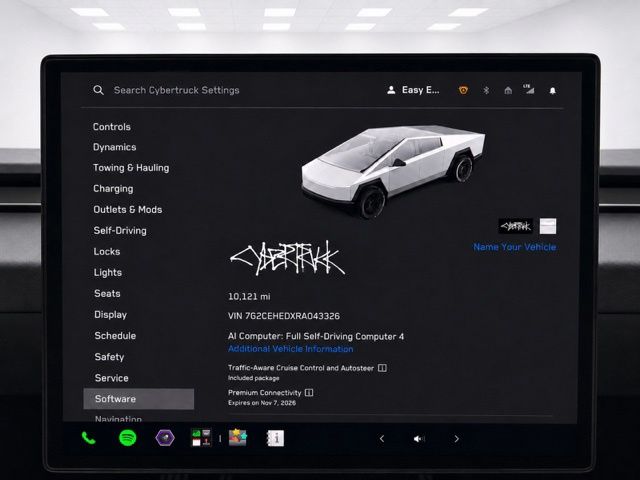
Task: Tap the garage door home icon
Action: pos(508,90)
